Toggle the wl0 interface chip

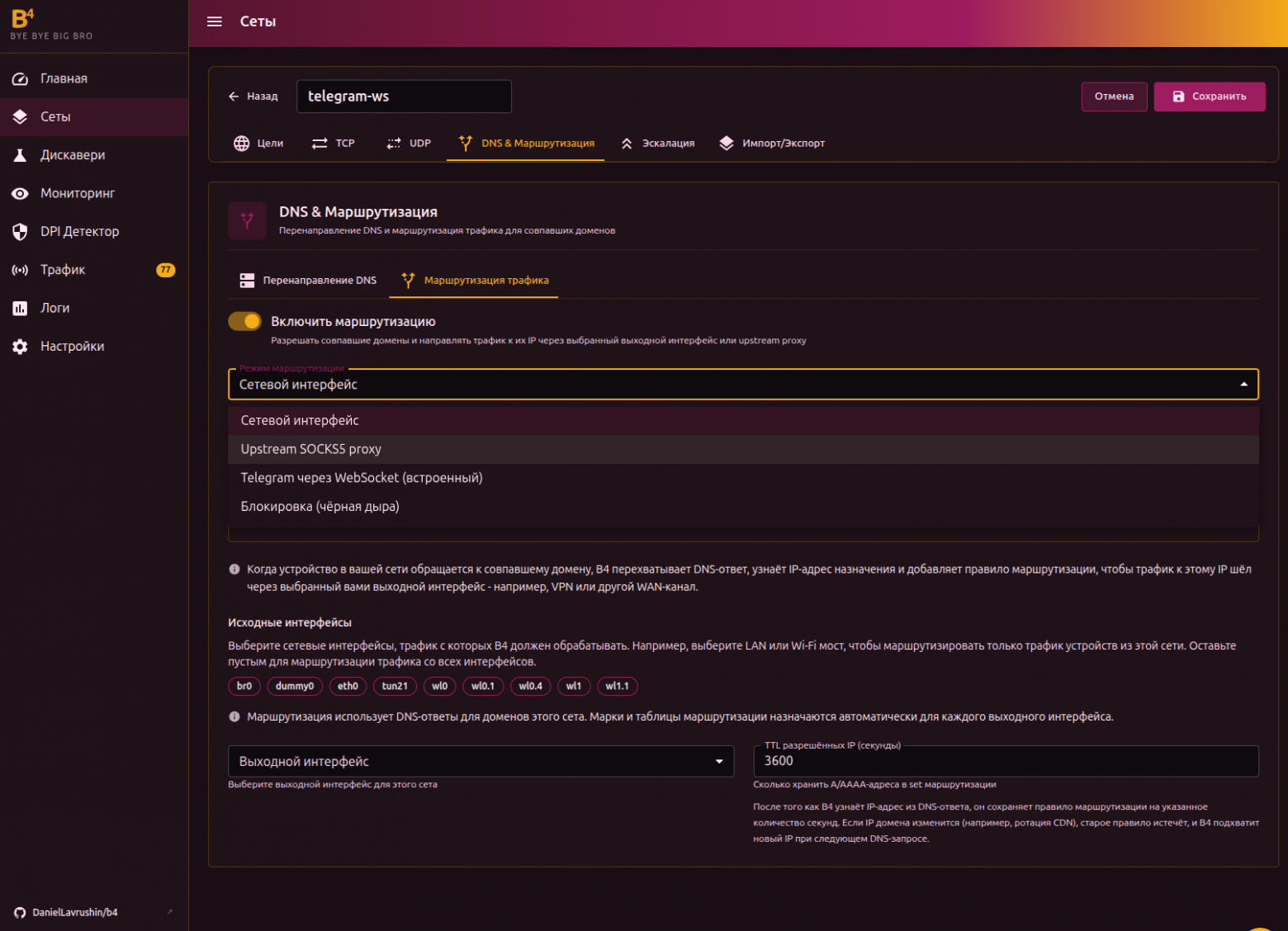pos(440,687)
